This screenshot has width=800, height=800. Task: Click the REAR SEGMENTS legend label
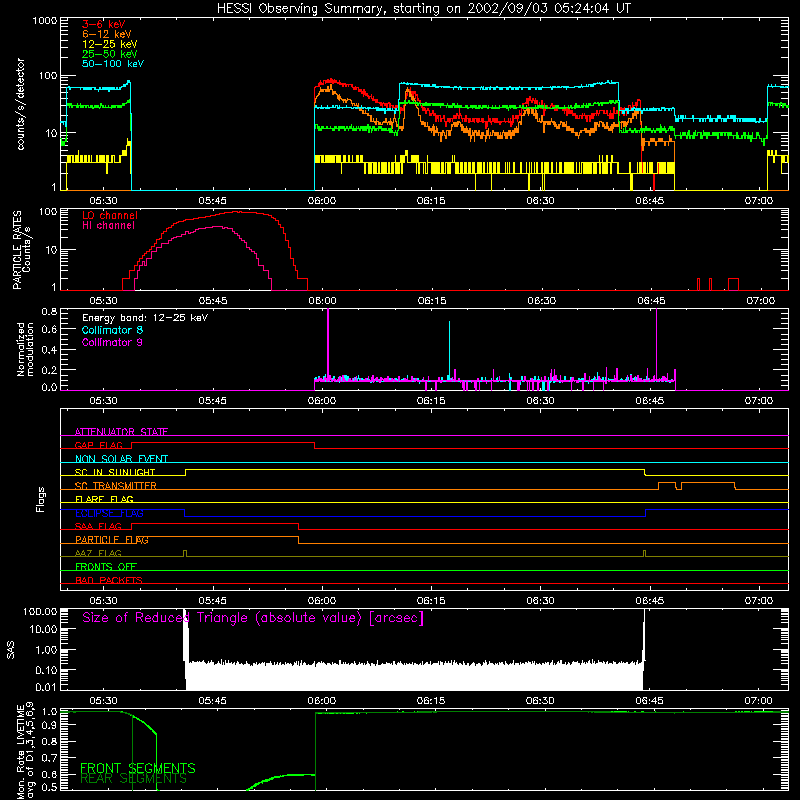click(134, 779)
